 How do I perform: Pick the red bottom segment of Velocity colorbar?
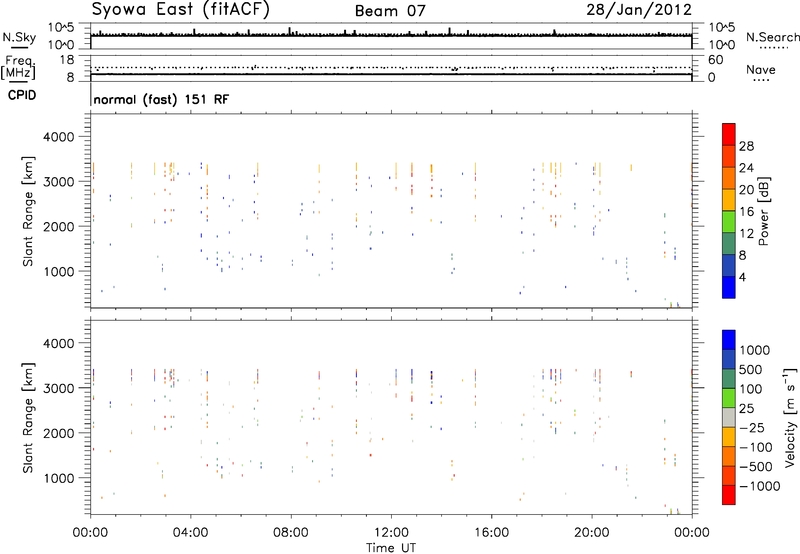tap(729, 495)
